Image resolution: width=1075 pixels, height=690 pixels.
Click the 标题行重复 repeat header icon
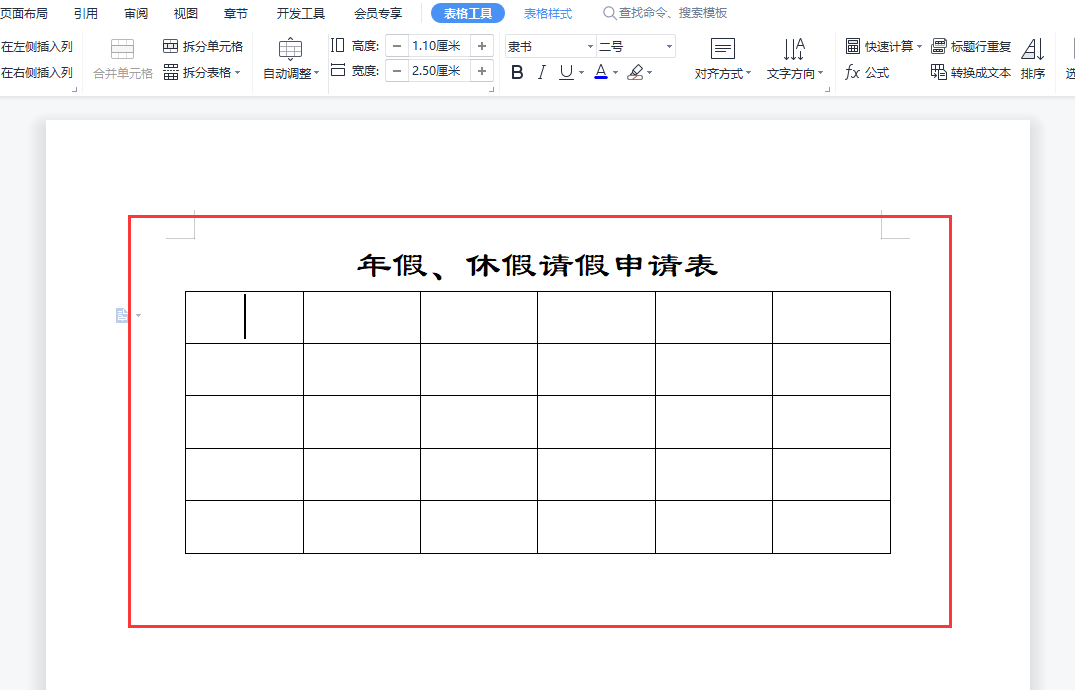(x=971, y=44)
